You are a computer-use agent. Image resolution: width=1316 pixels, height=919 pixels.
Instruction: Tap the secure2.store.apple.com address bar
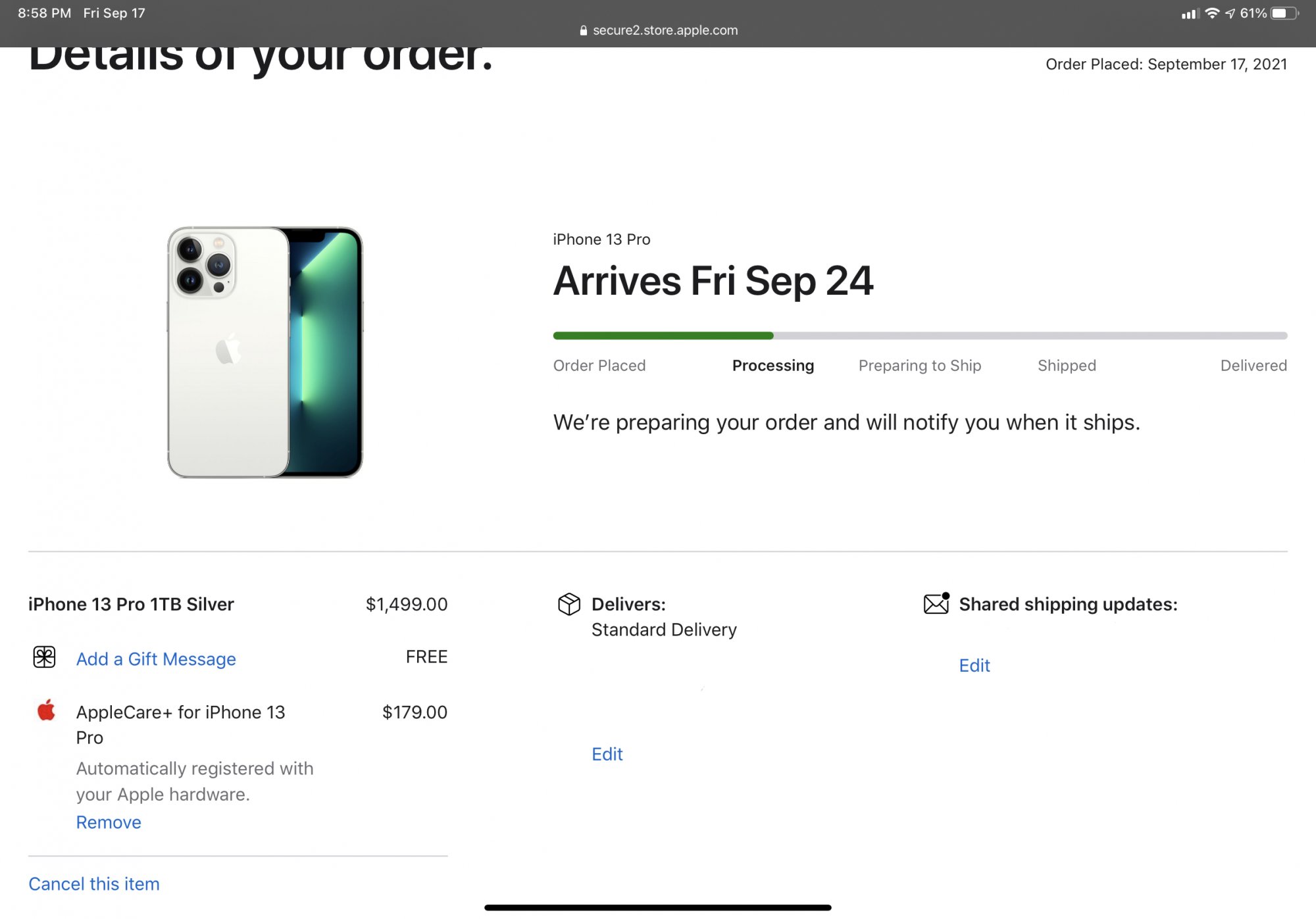click(665, 30)
